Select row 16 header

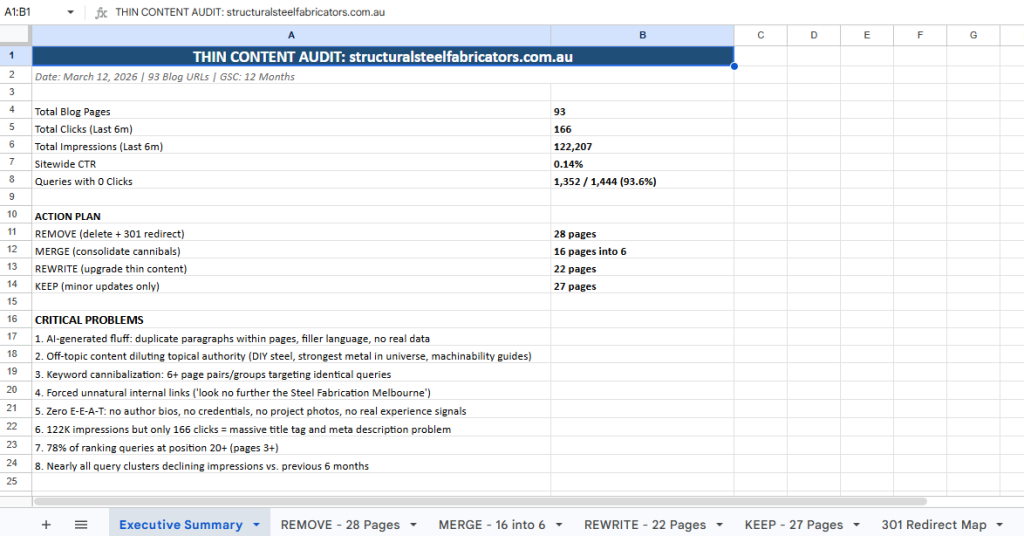tap(16, 319)
